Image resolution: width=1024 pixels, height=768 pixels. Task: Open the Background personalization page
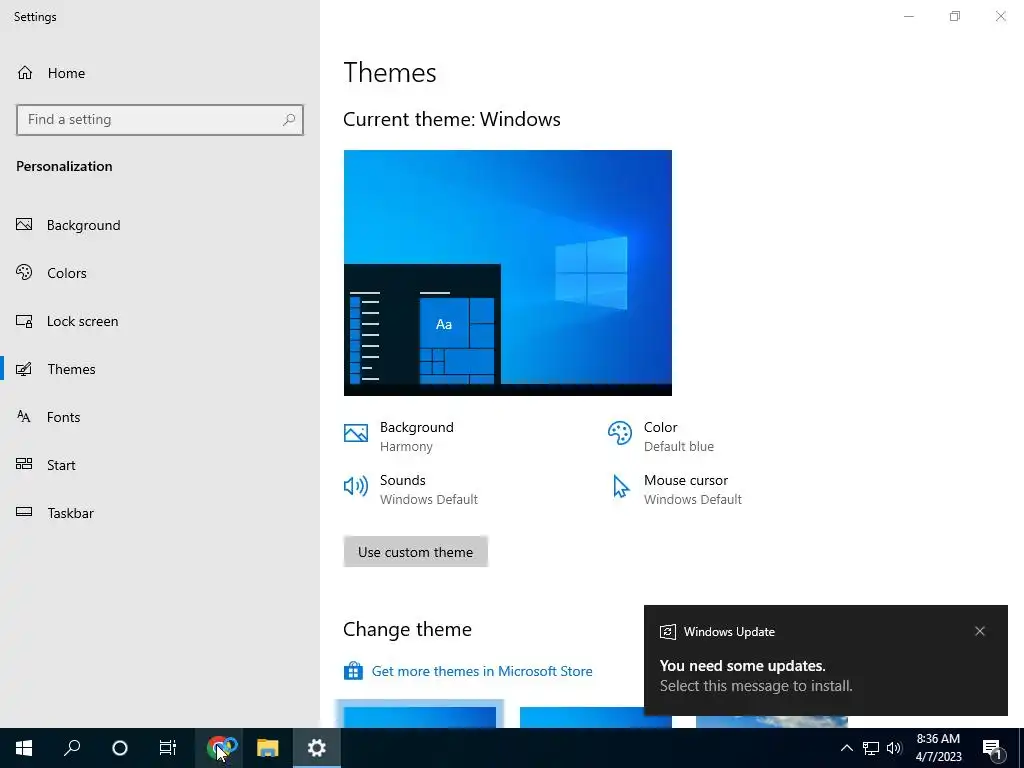tap(68, 225)
